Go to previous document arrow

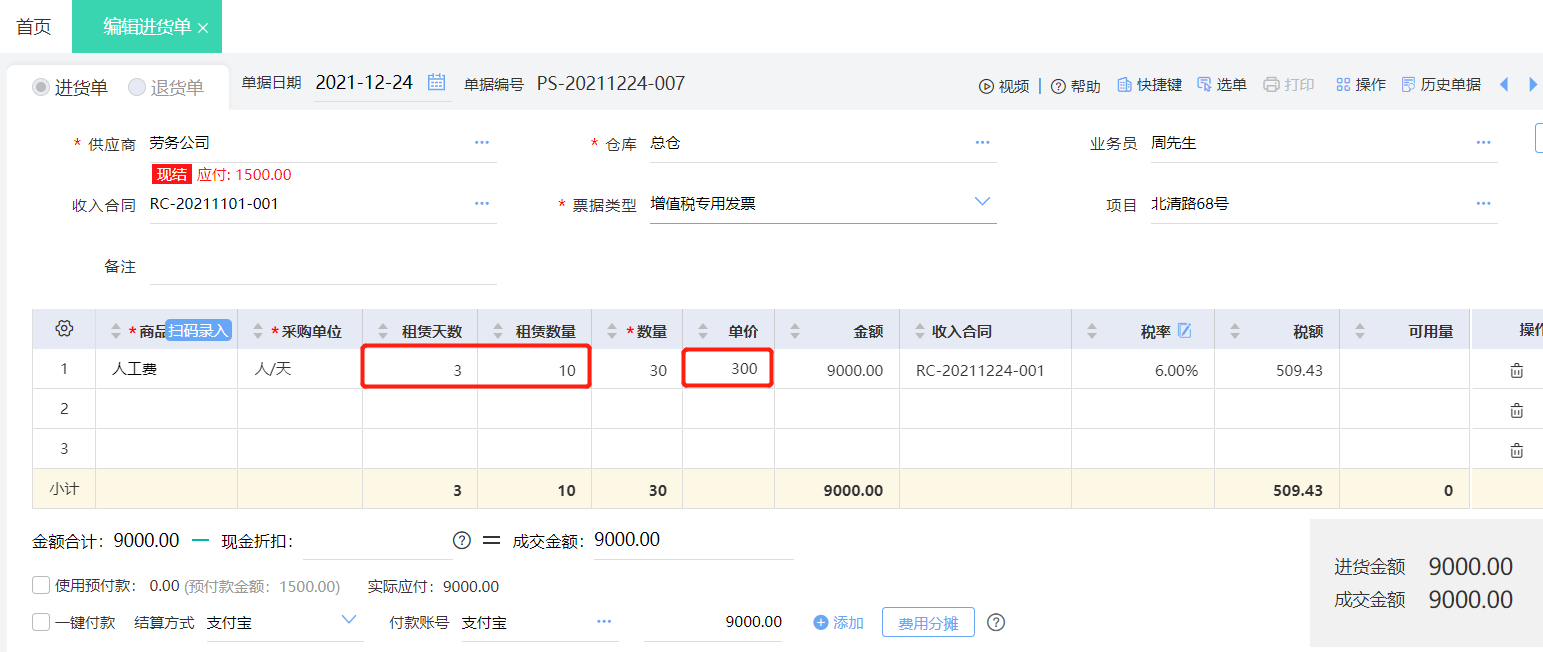1503,85
